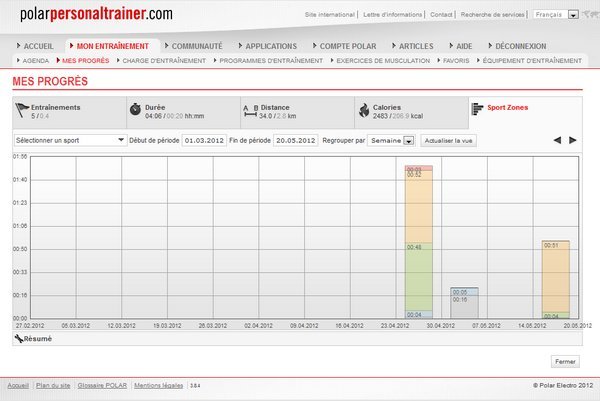Click the blue 00:04 segment at bar bottom
This screenshot has width=600, height=401.
[x=419, y=315]
